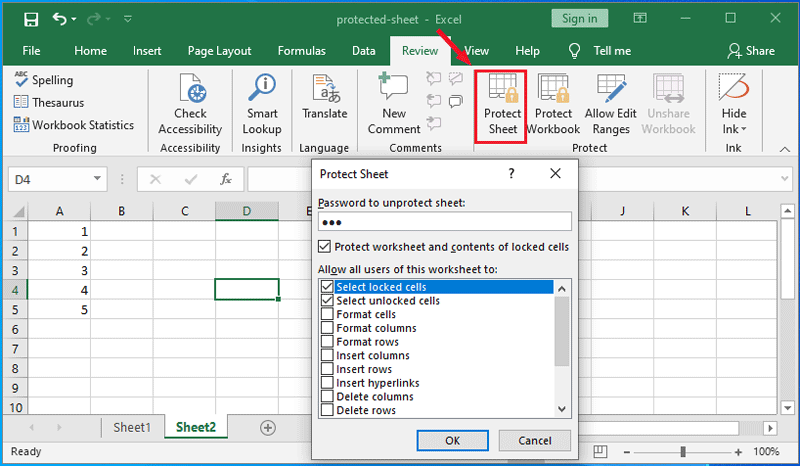This screenshot has height=466, width=800.
Task: Click the Protect Sheet button
Action: pos(502,106)
